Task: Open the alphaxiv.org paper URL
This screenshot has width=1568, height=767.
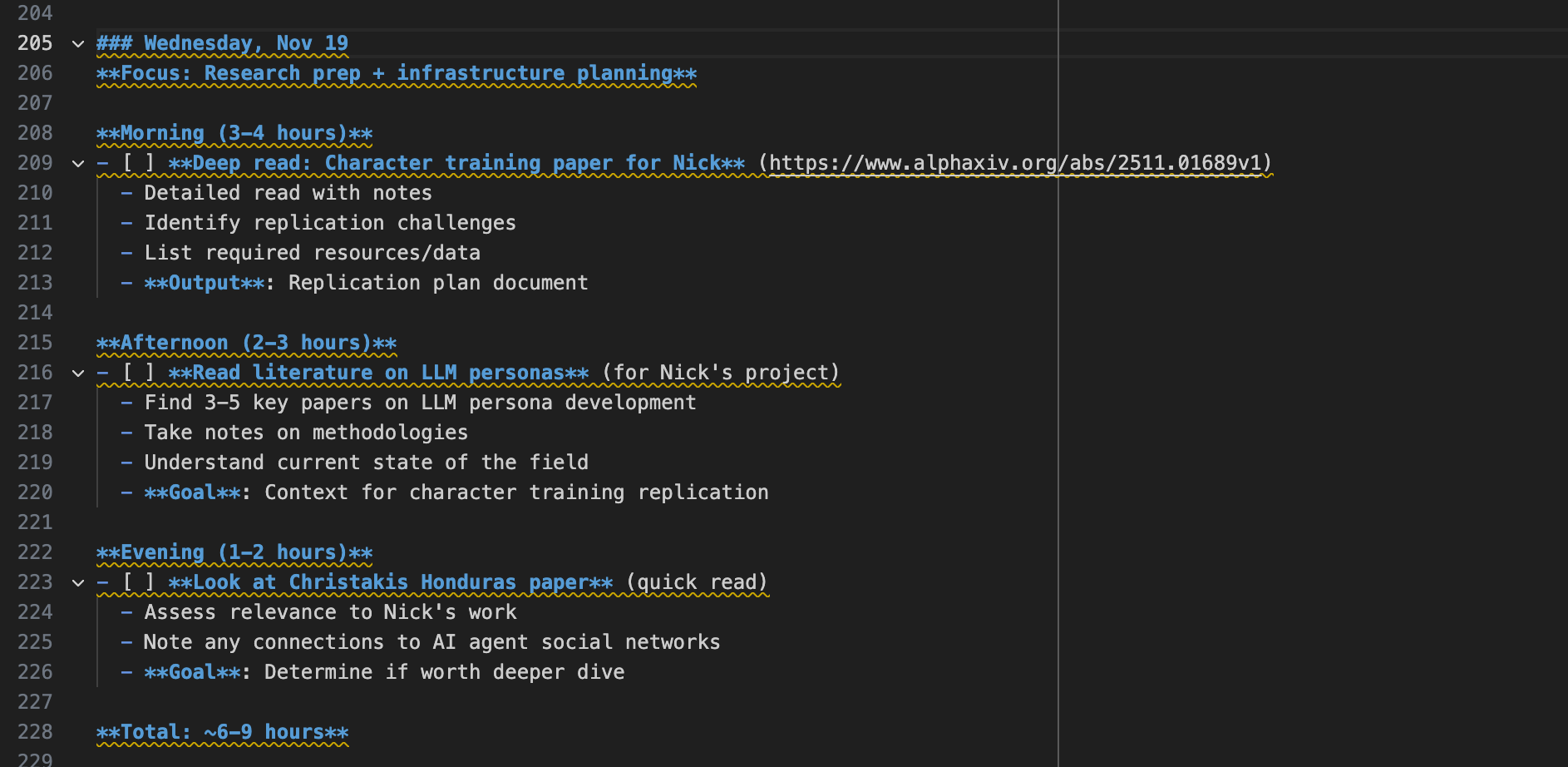Action: (x=1014, y=163)
